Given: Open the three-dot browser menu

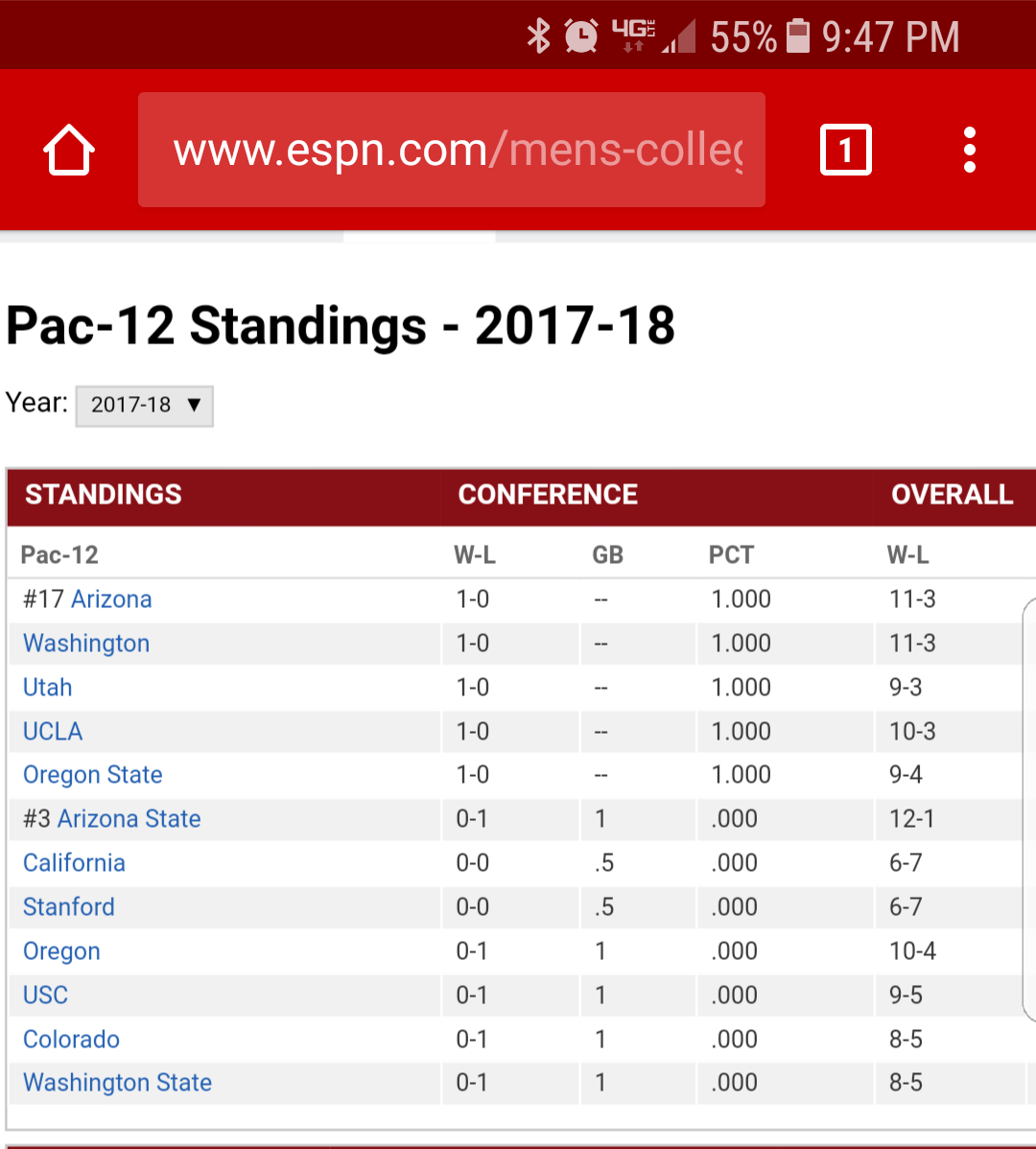Looking at the screenshot, I should point(969,151).
